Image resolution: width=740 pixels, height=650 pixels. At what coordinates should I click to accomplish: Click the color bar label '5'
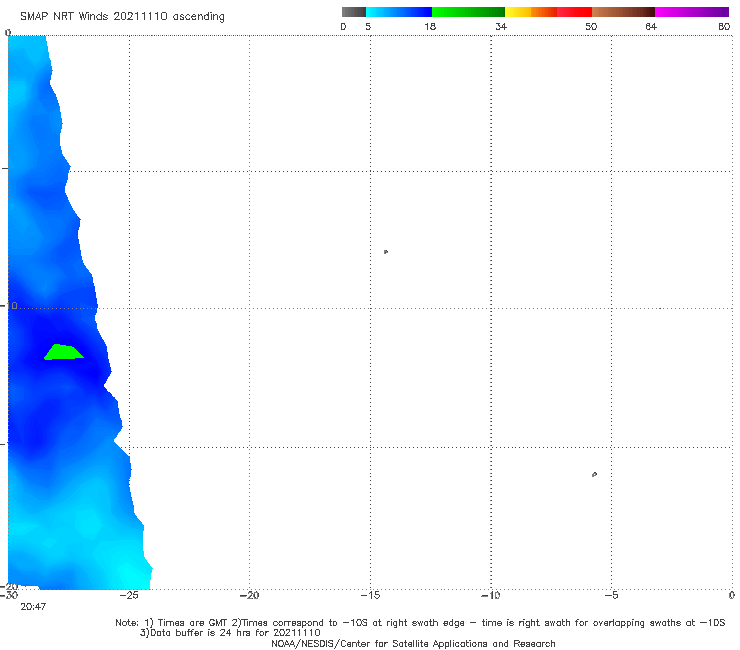pyautogui.click(x=368, y=27)
